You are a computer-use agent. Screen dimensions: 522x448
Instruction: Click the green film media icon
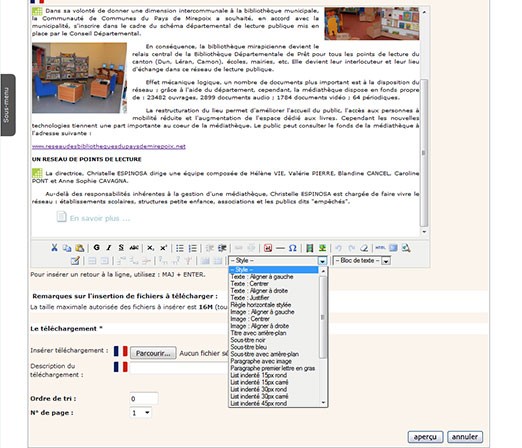coord(310,248)
